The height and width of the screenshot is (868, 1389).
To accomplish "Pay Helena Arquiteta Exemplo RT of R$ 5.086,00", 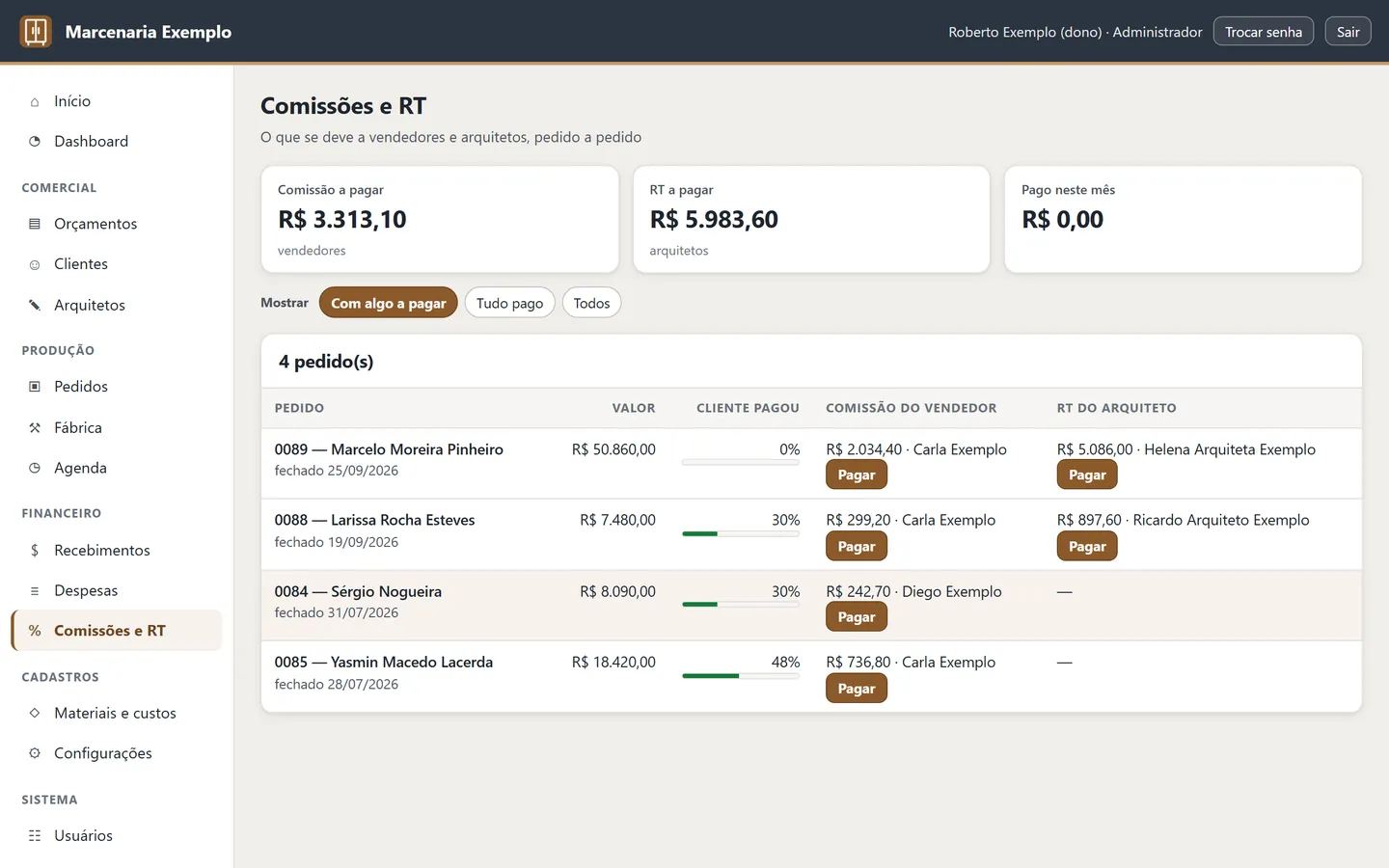I will pyautogui.click(x=1087, y=475).
